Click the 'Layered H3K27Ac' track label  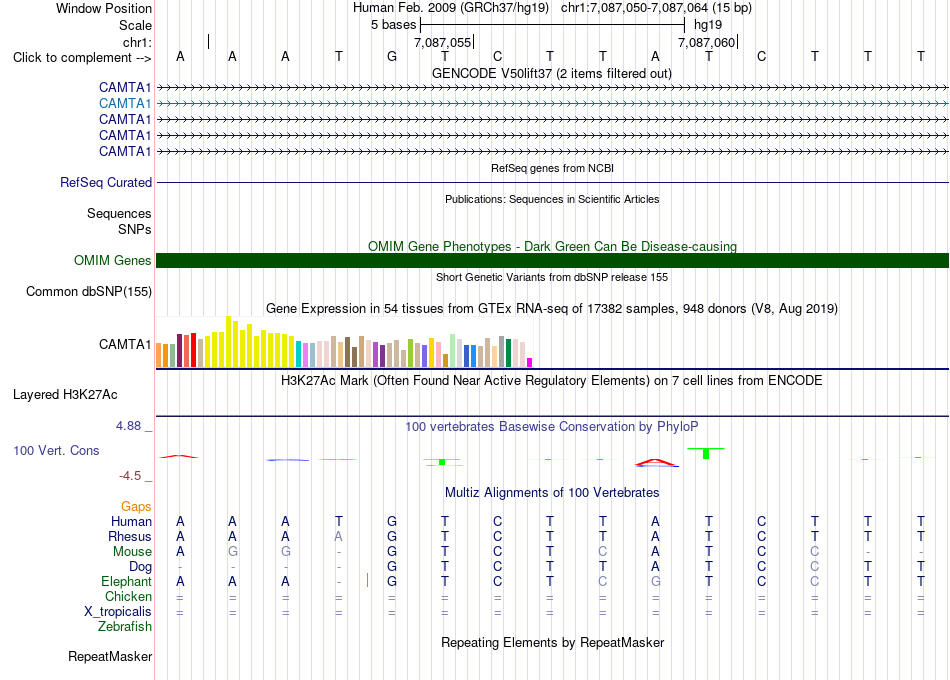point(65,395)
